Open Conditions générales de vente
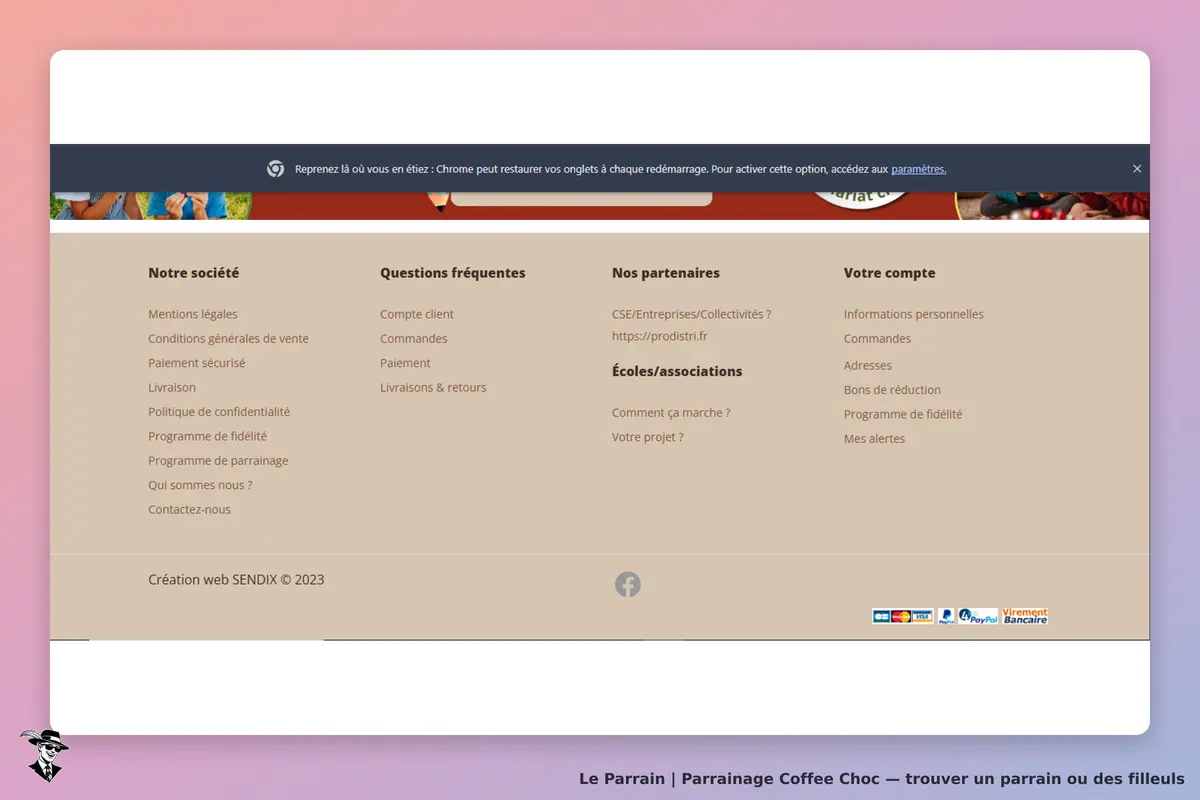Screen dimensions: 1200x800 (228, 339)
